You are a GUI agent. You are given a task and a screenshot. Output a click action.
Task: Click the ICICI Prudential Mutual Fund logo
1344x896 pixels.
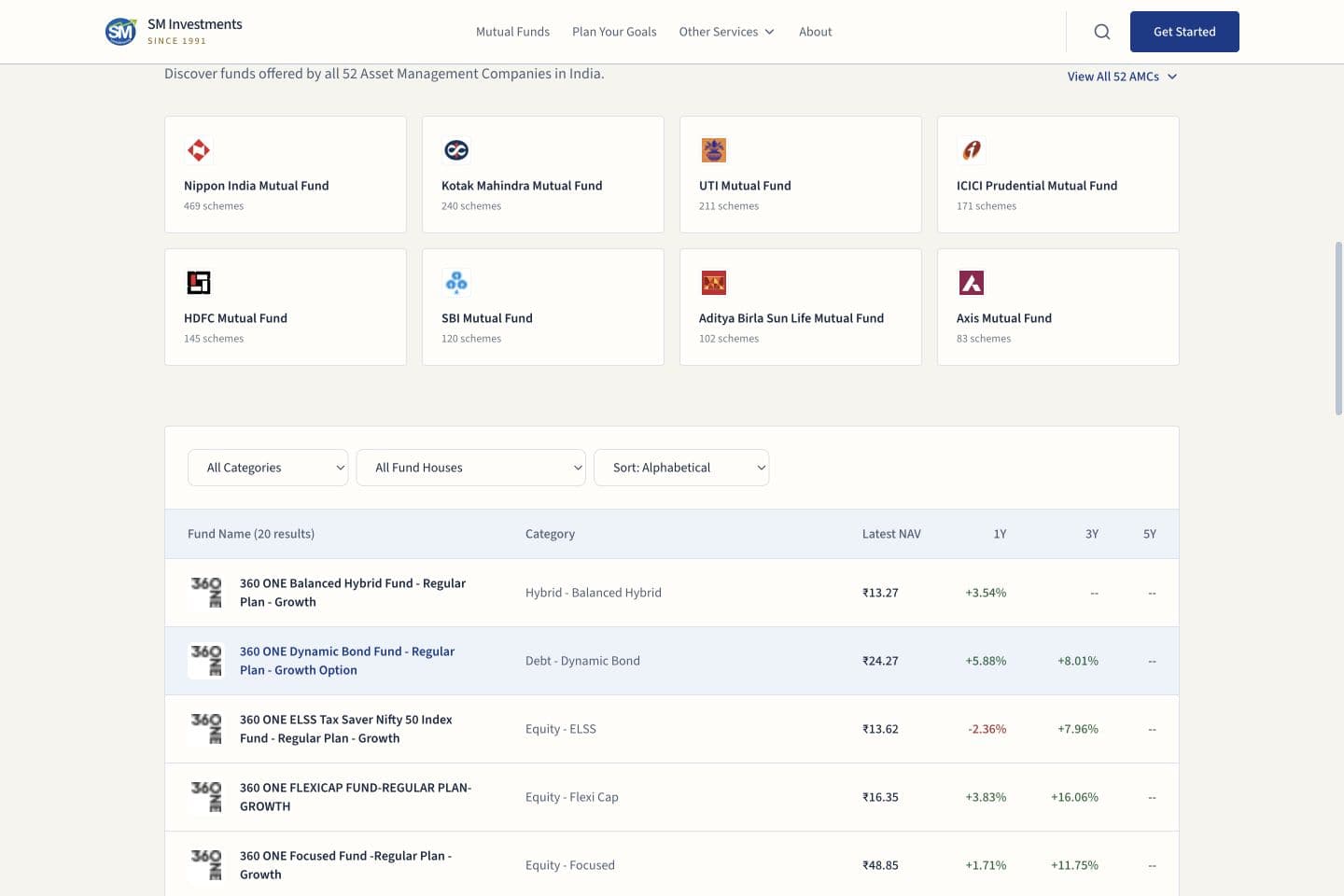coord(972,150)
